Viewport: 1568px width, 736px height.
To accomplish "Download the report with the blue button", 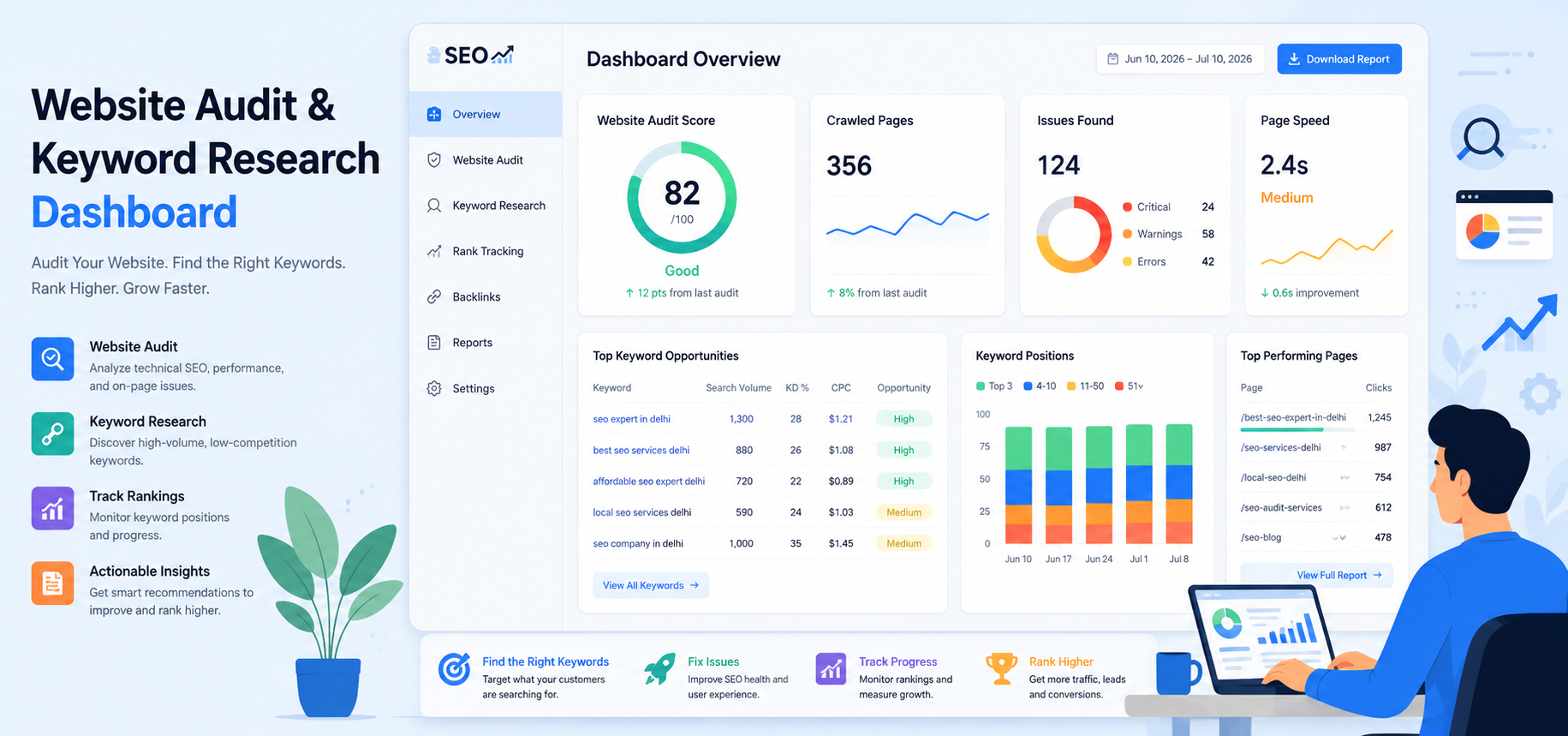I will [x=1339, y=59].
